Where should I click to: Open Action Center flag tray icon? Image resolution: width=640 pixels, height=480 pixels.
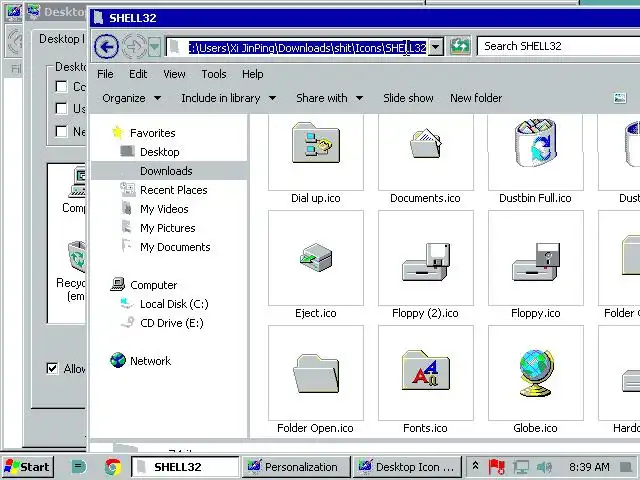click(496, 467)
